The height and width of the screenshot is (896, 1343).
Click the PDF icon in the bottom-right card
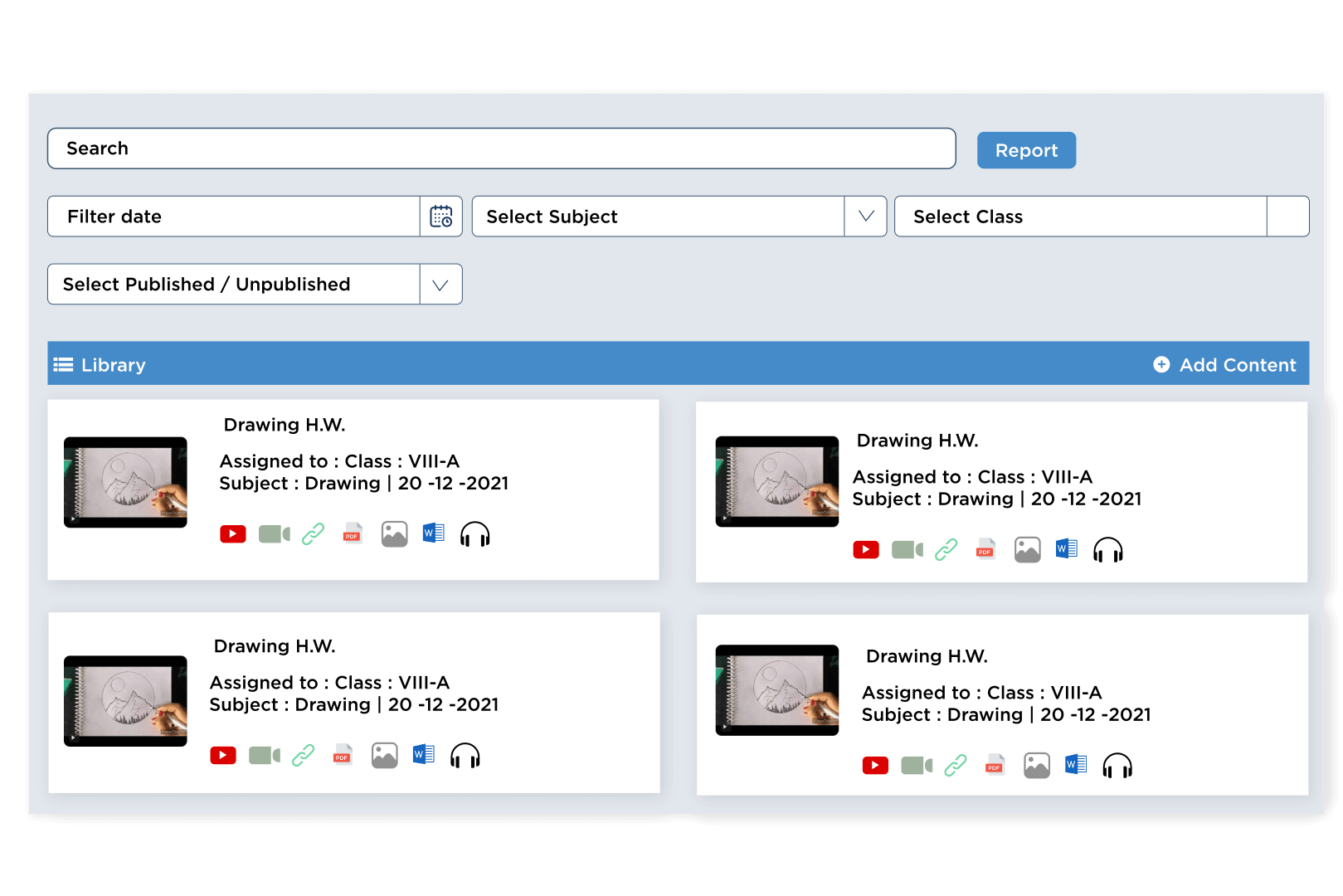tap(995, 765)
